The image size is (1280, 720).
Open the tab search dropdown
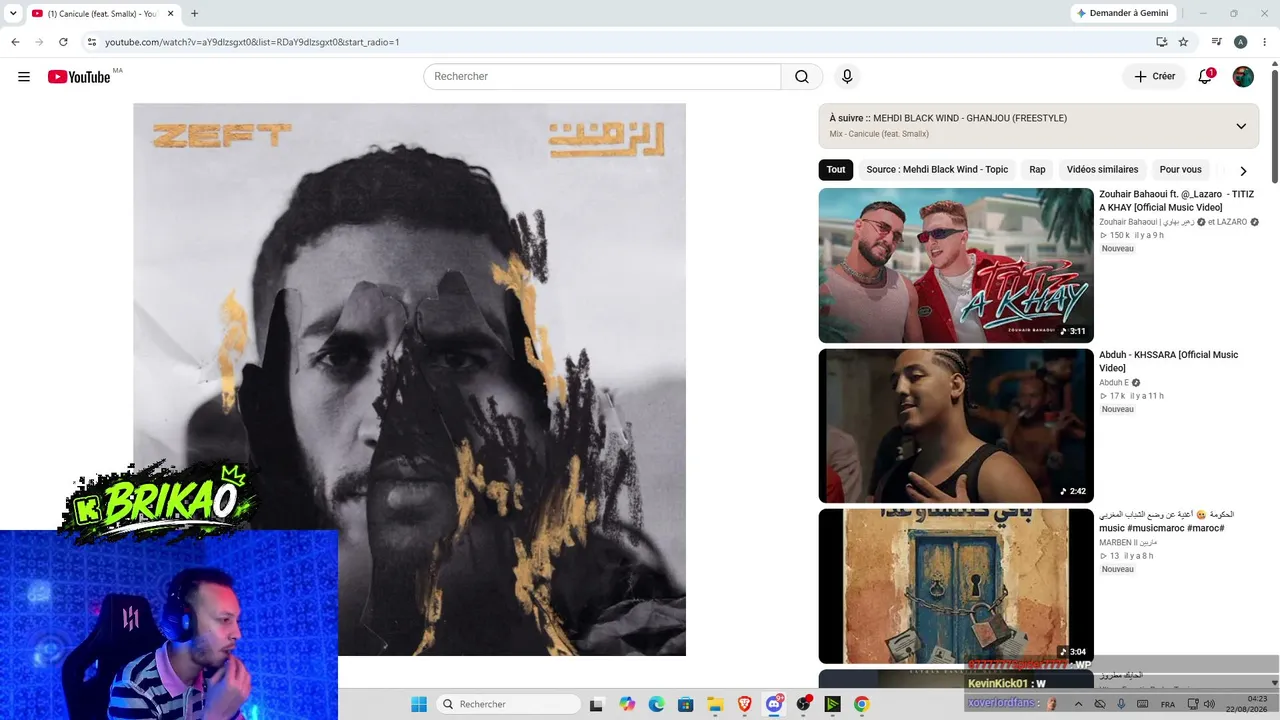(x=13, y=13)
